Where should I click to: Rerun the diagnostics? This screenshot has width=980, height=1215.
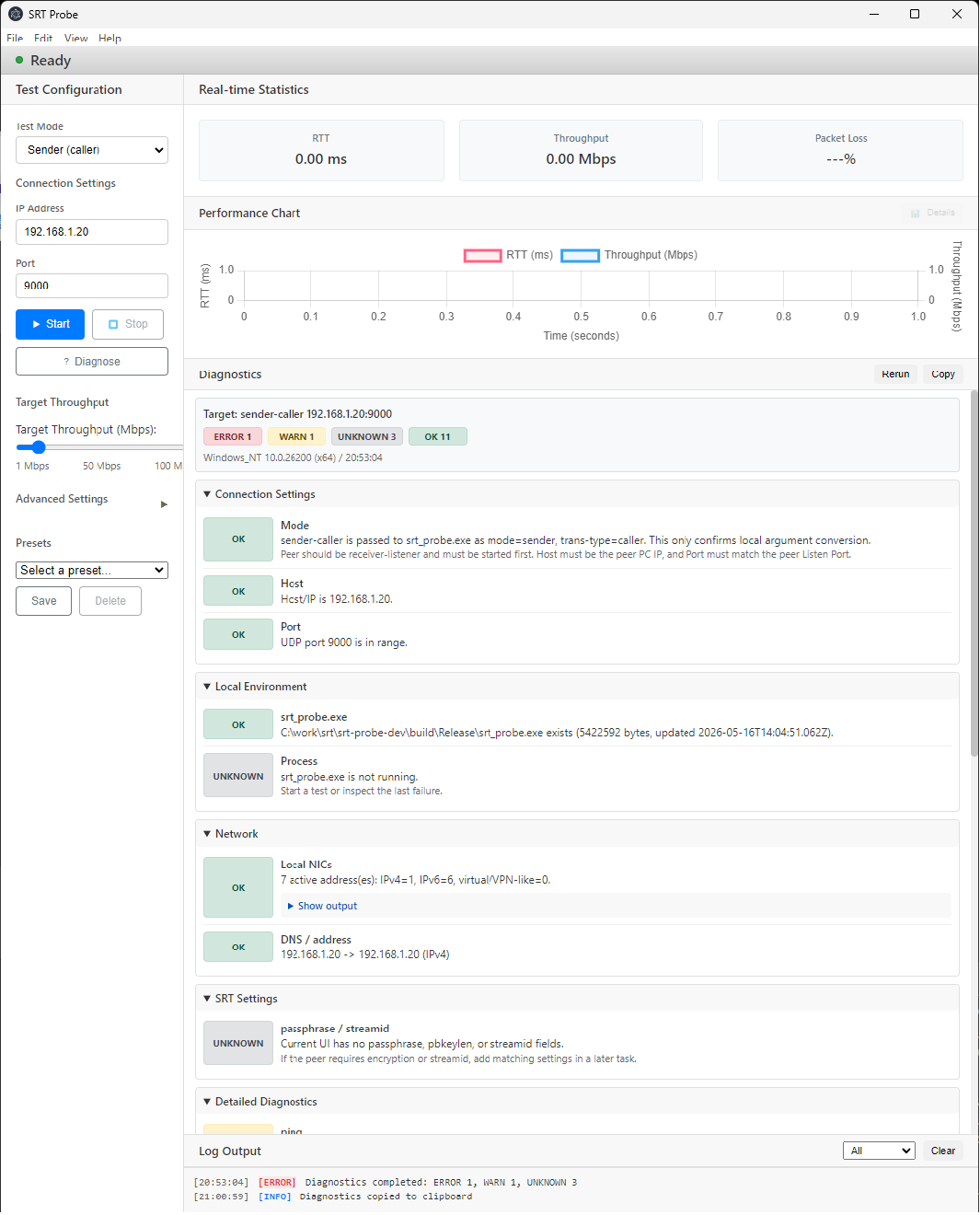click(895, 375)
